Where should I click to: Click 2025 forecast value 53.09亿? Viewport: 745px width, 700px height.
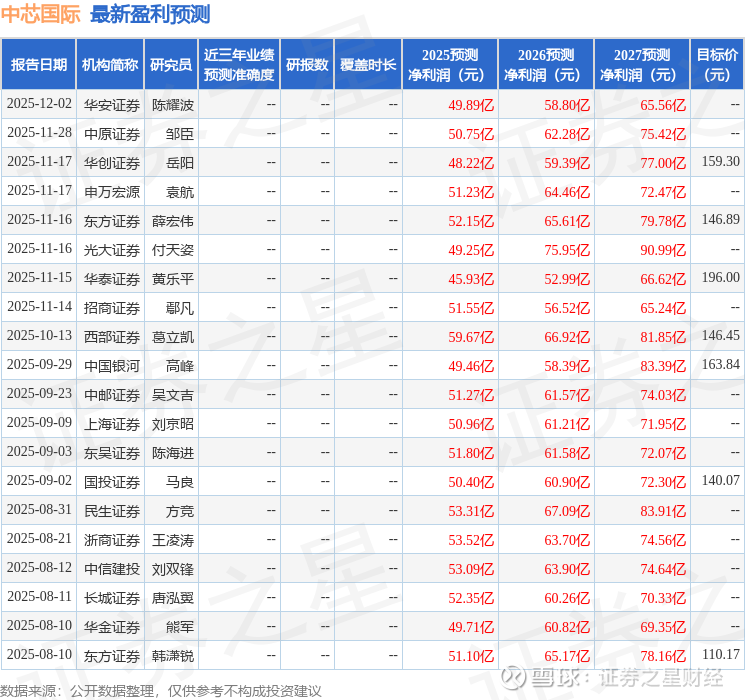(471, 569)
